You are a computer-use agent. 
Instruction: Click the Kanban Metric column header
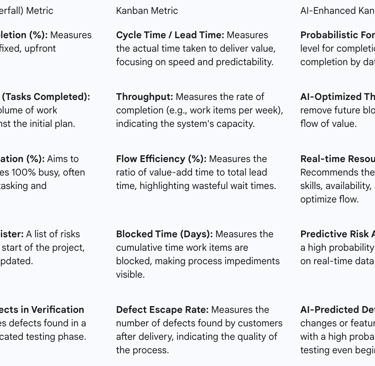point(147,11)
